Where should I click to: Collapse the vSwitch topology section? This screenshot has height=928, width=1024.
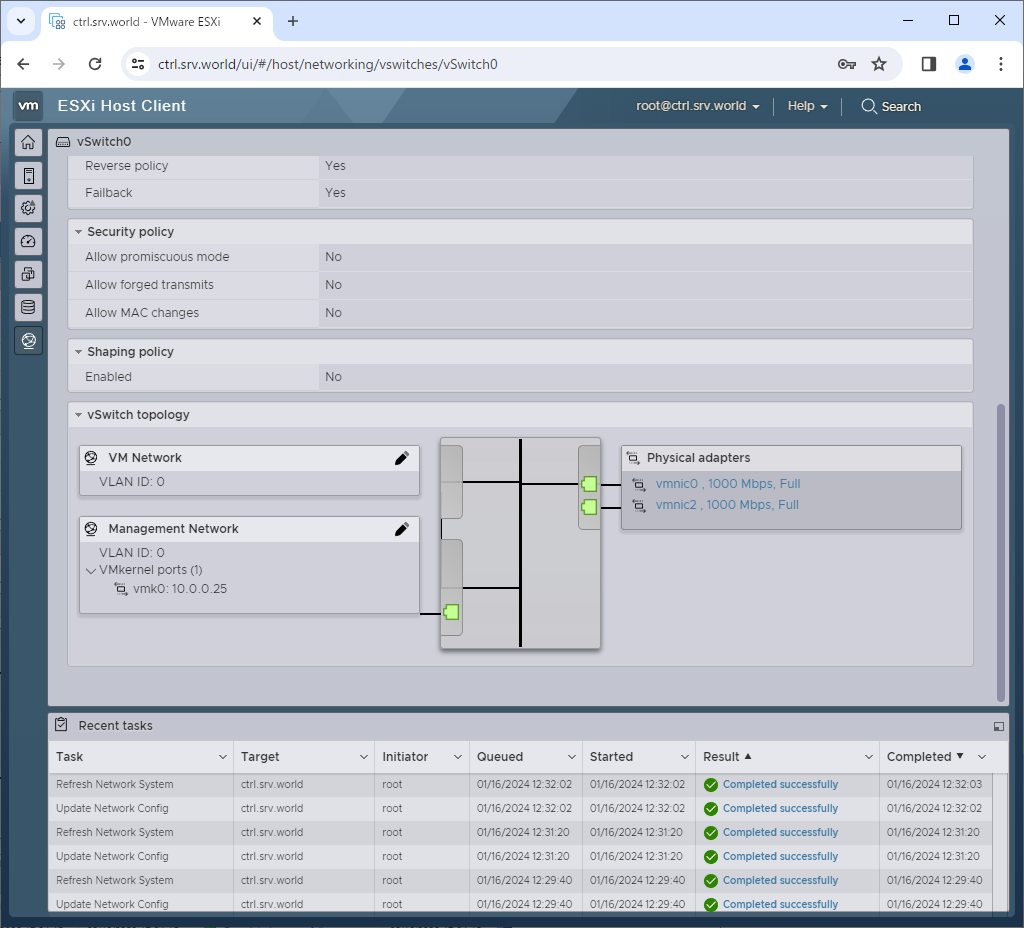(x=78, y=415)
